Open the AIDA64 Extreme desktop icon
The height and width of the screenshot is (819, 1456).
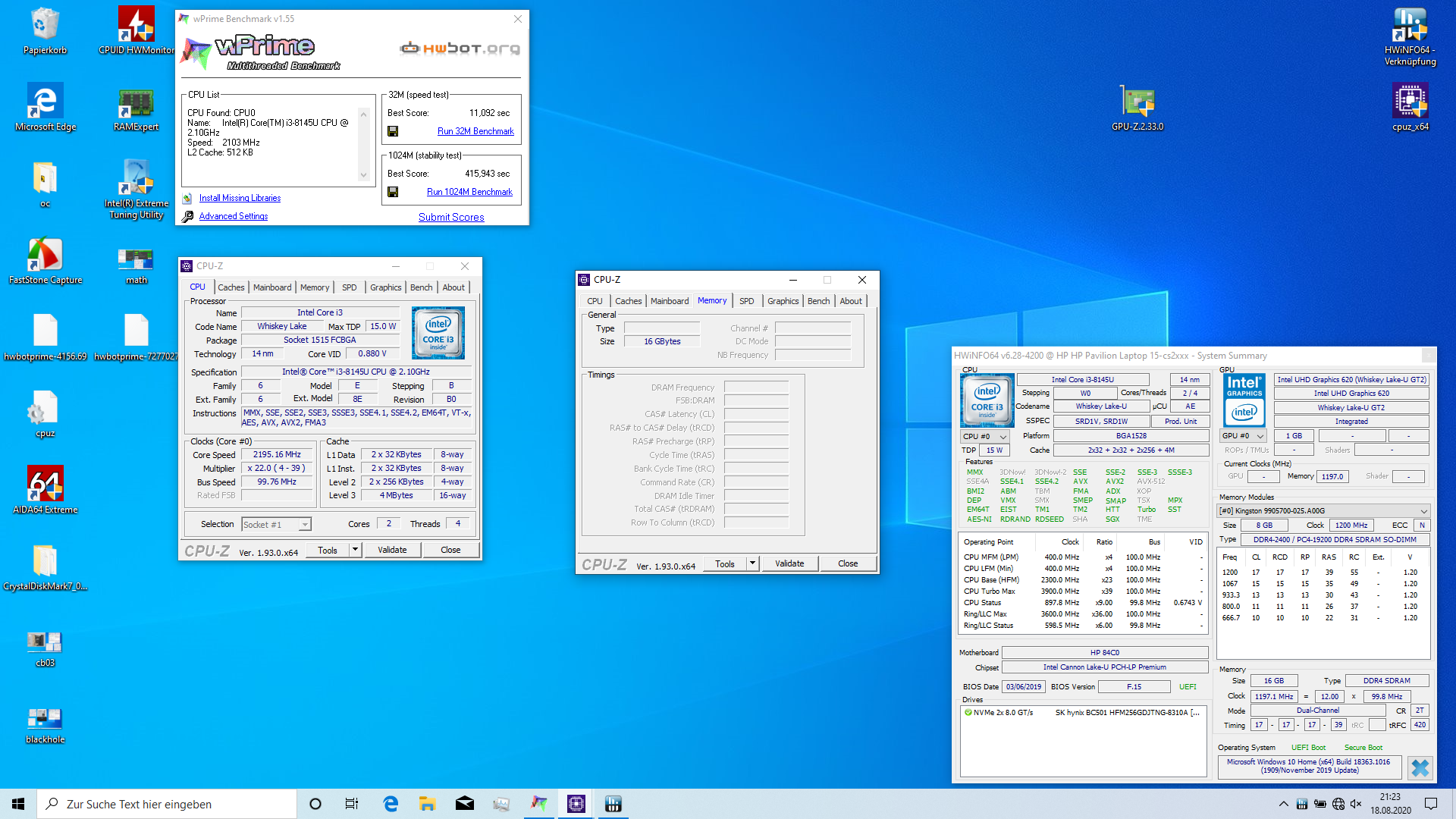coord(45,491)
